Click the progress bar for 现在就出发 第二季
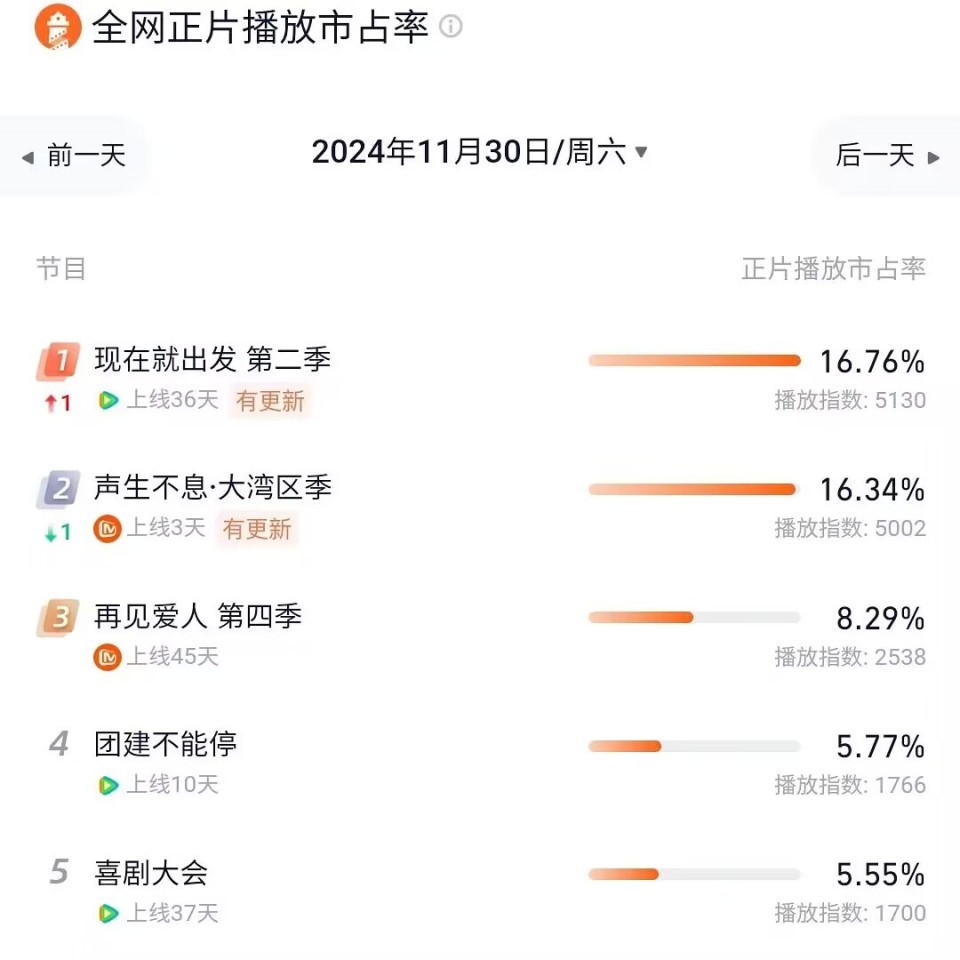The height and width of the screenshot is (960, 960). point(694,360)
